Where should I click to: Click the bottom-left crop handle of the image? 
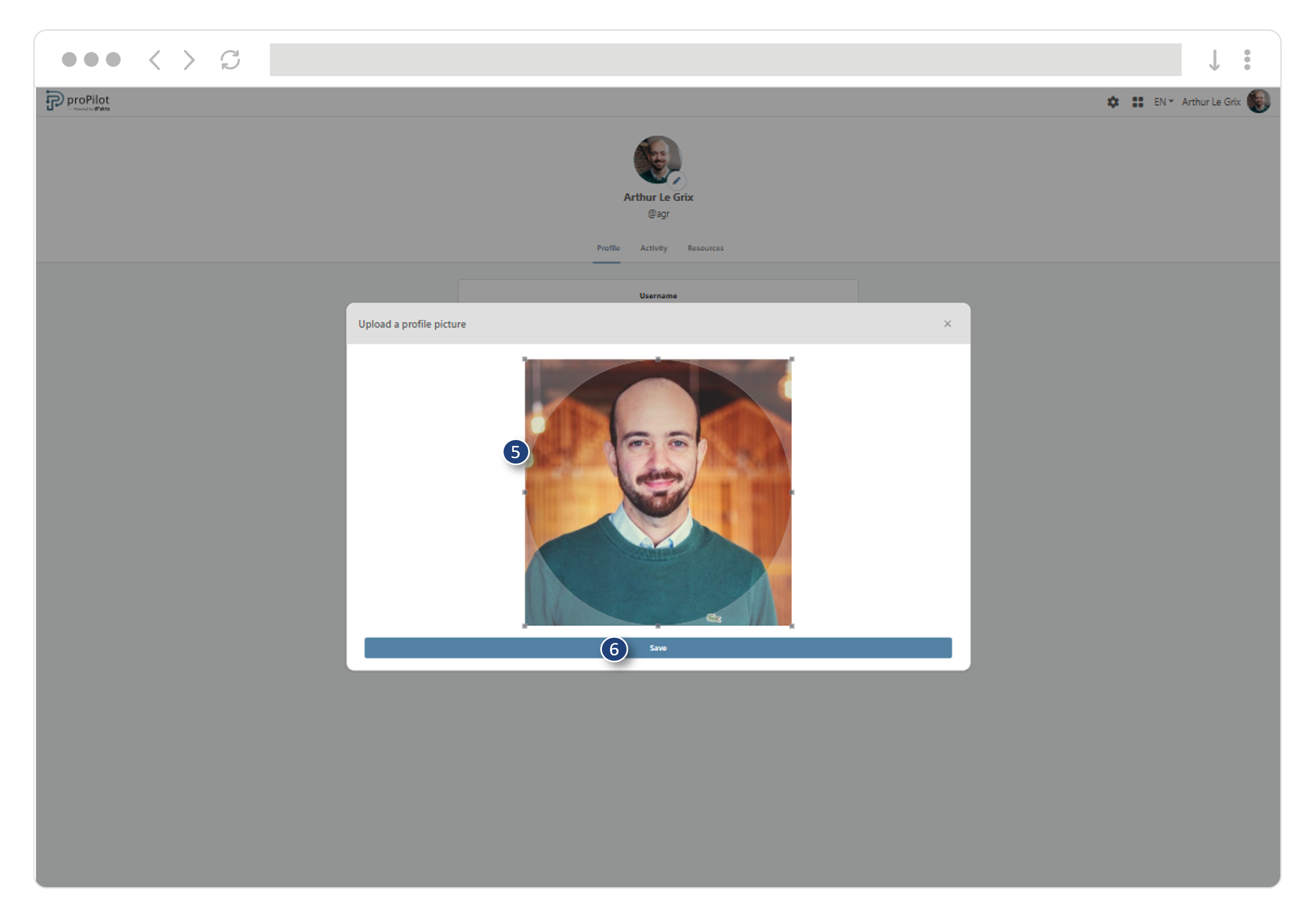tap(524, 626)
